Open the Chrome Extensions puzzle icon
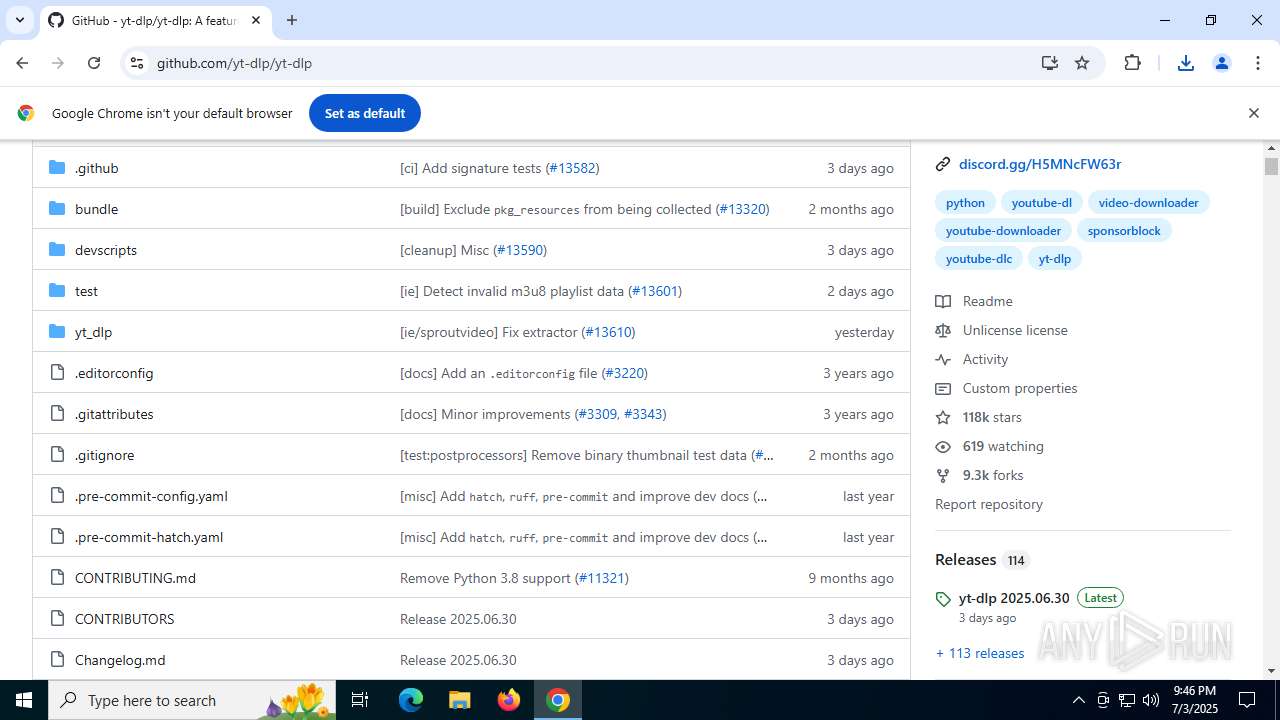 click(x=1132, y=63)
